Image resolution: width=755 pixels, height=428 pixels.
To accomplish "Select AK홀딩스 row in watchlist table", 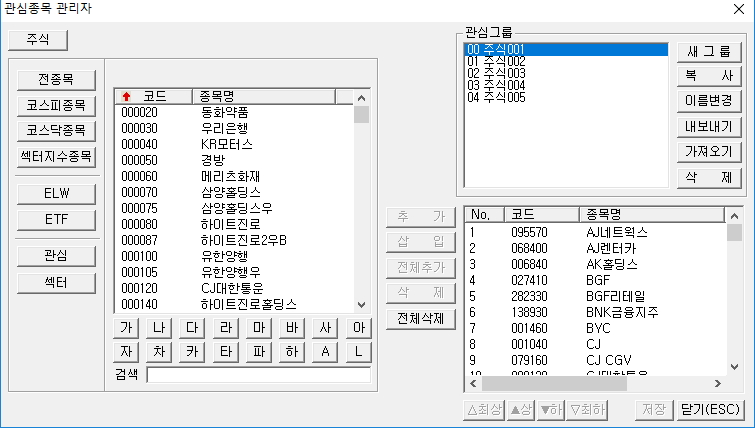I will [612, 264].
